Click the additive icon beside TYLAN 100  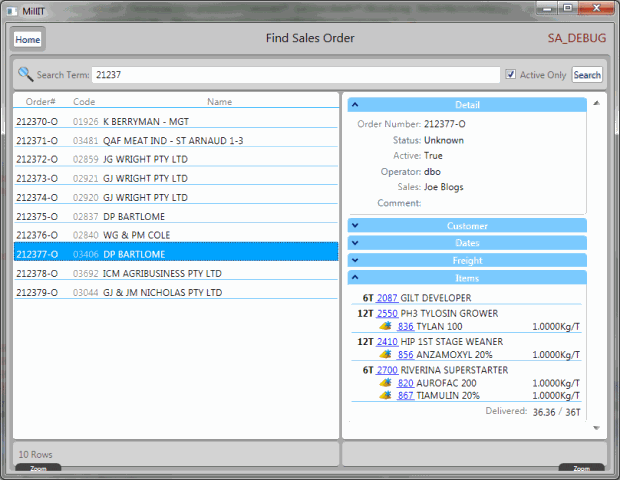pos(385,326)
